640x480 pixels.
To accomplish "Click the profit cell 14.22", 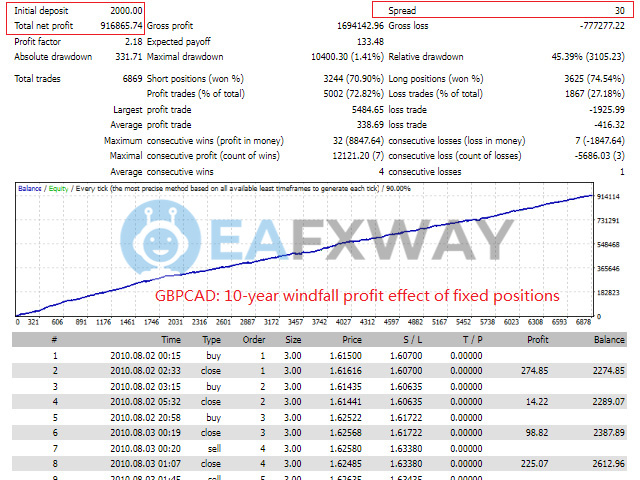I will click(537, 402).
